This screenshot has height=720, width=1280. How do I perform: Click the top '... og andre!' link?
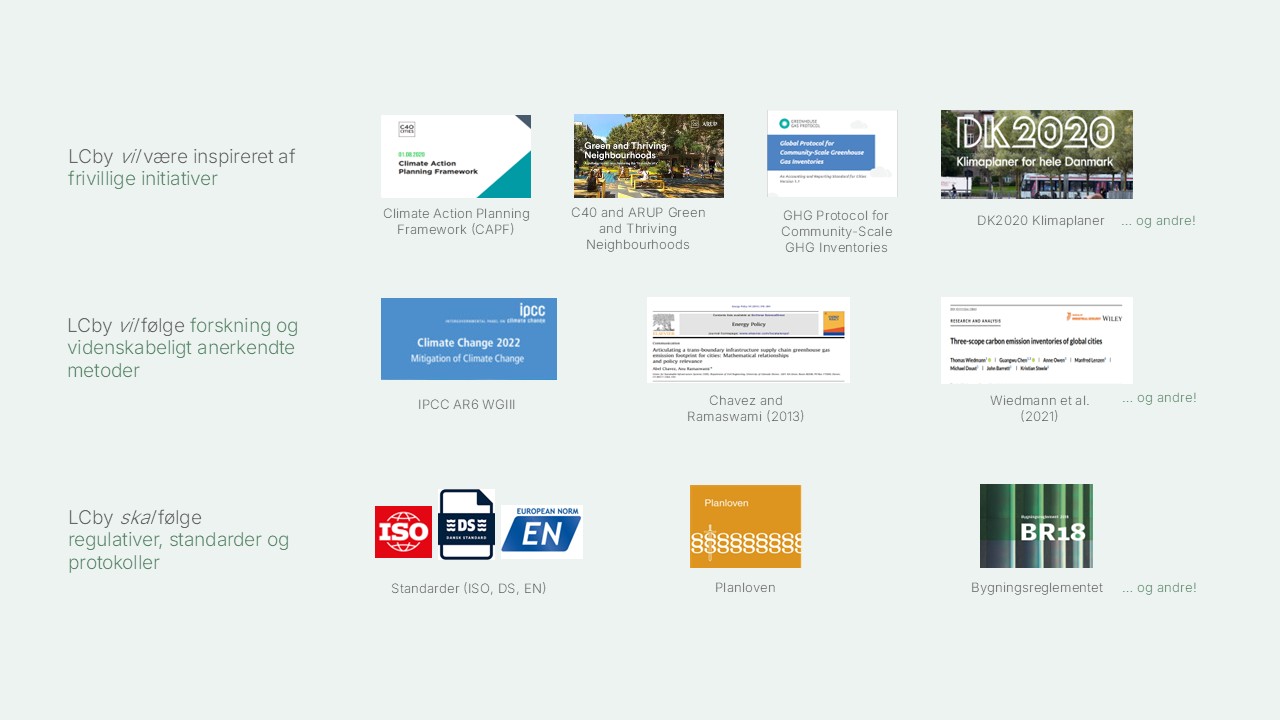(x=1159, y=220)
